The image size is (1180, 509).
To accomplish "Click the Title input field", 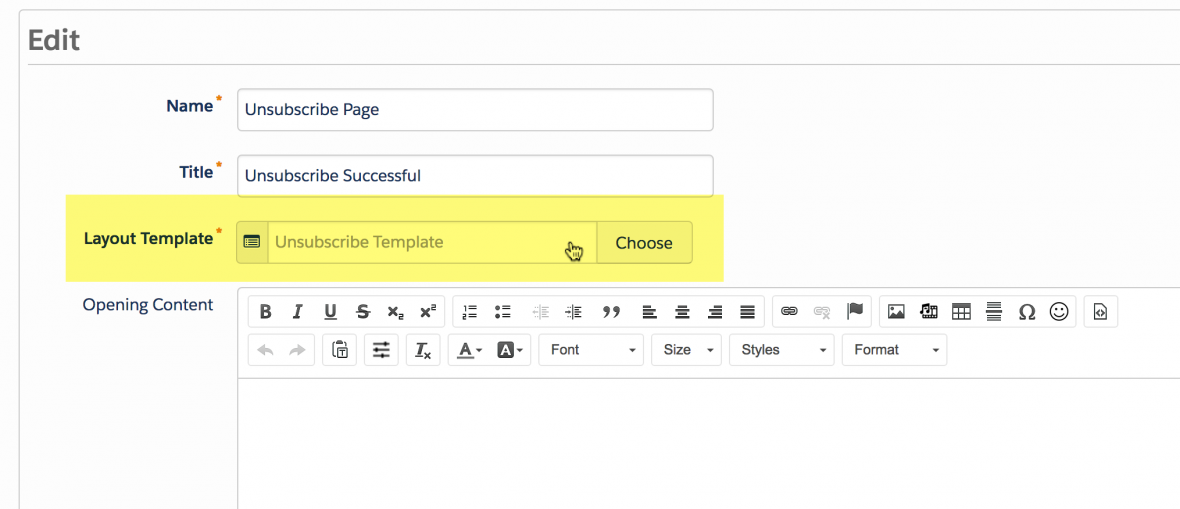I will point(475,176).
